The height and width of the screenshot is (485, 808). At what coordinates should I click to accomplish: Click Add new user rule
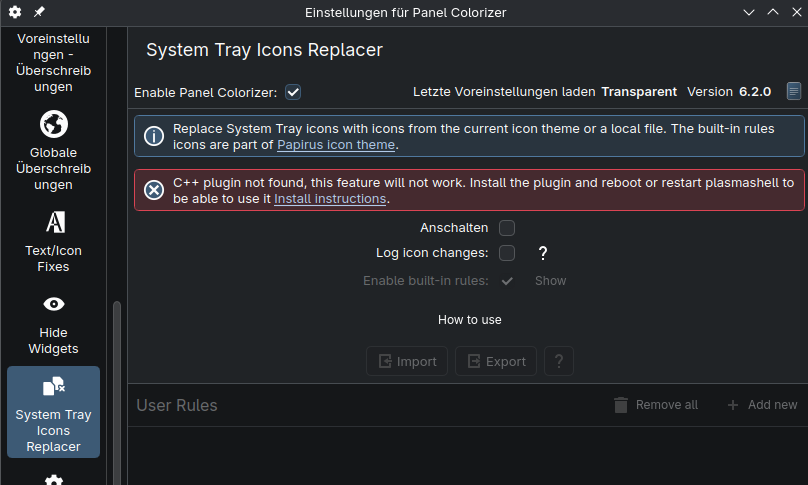[x=762, y=405]
